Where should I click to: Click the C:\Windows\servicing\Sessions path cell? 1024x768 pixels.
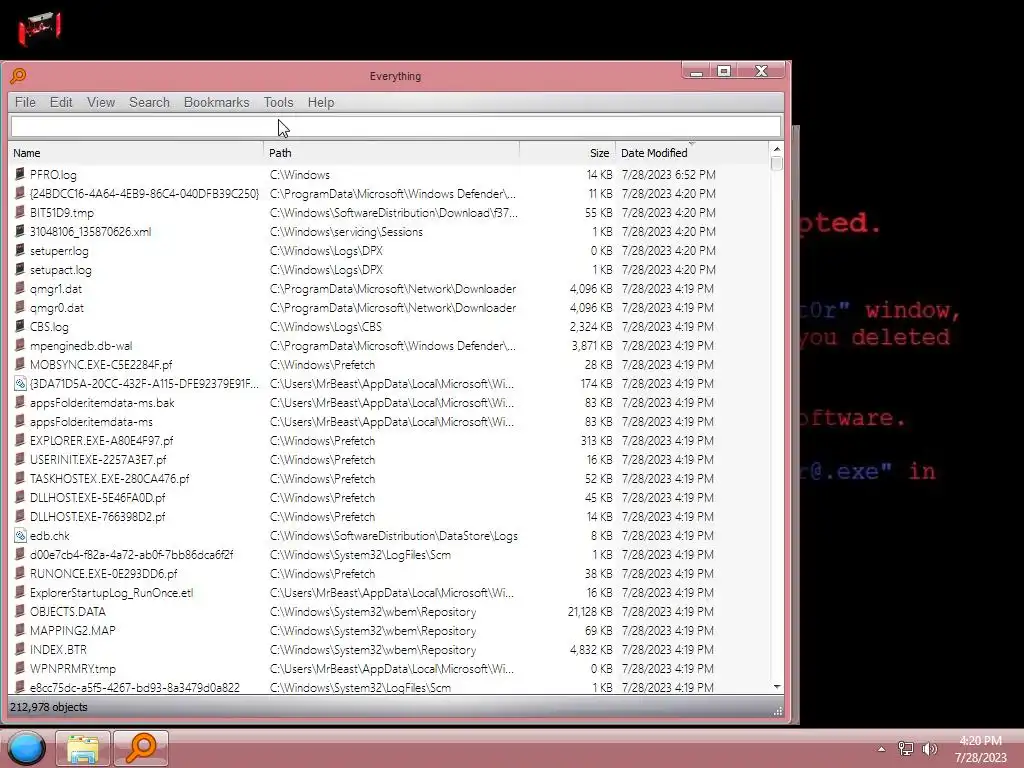tap(346, 231)
